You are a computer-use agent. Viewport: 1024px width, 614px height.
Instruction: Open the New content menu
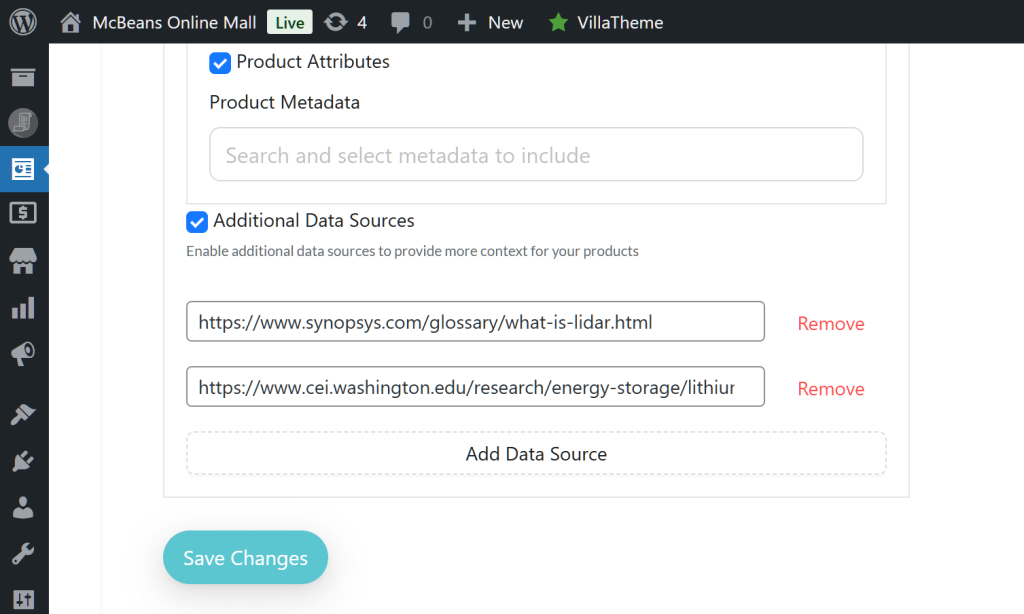(x=490, y=22)
